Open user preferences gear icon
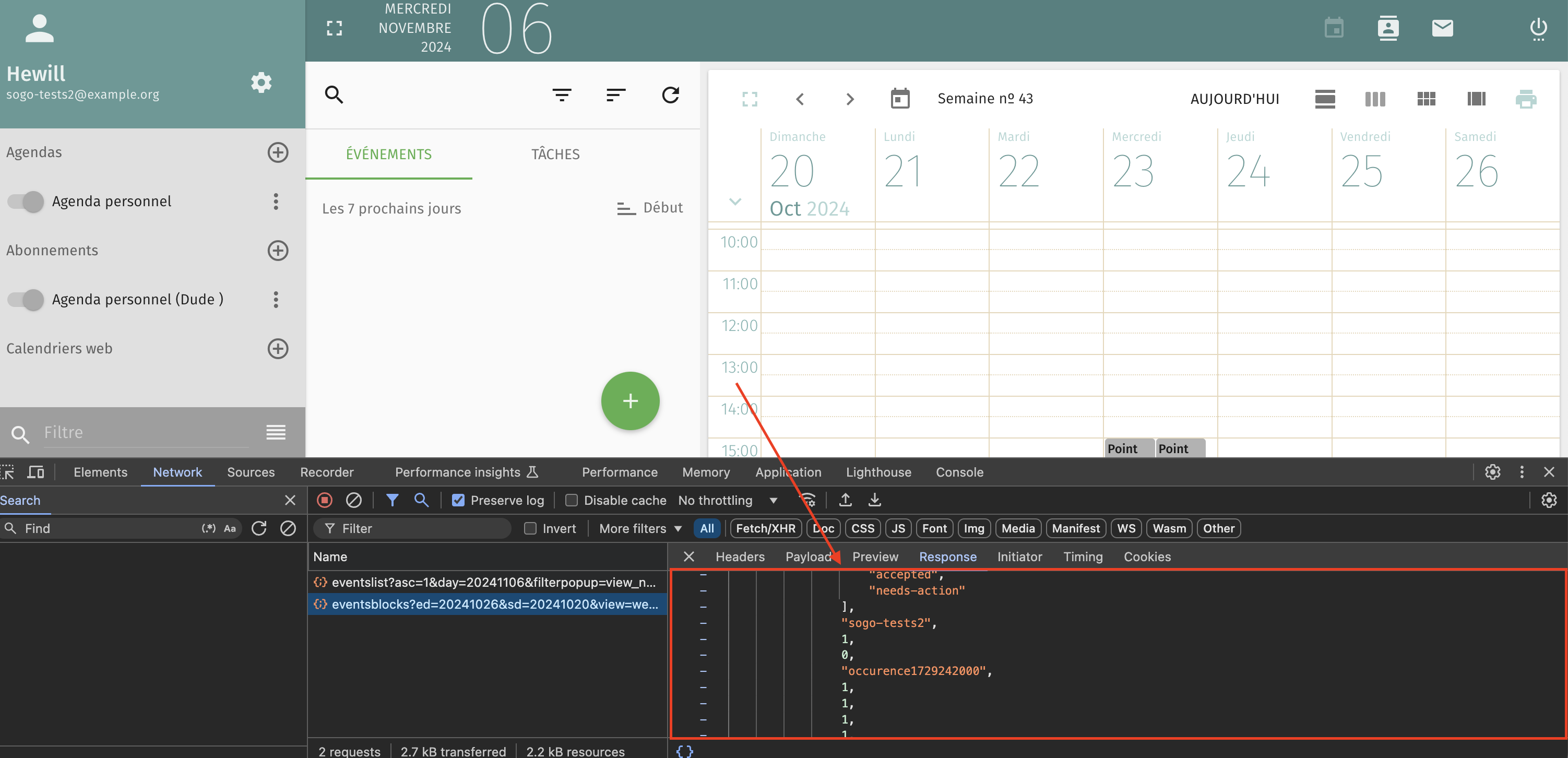 (261, 82)
